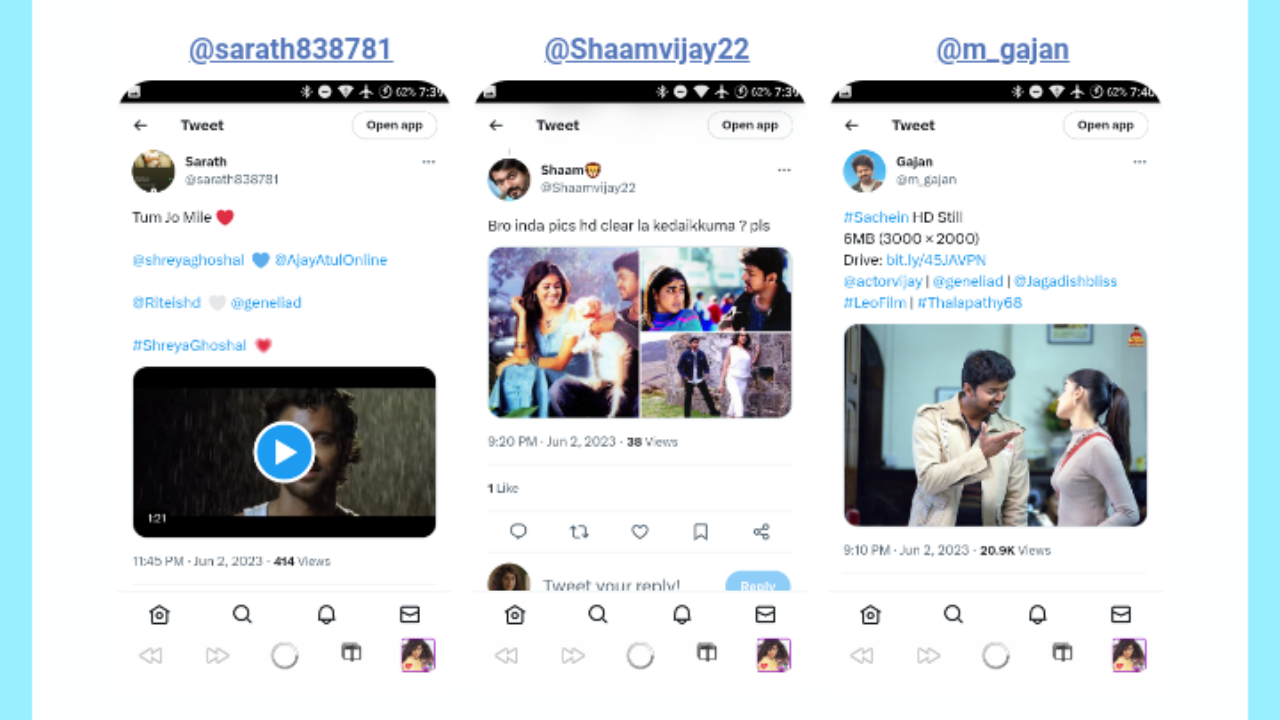1280x720 pixels.
Task: Open more options on Sarath's tweet
Action: [x=428, y=162]
